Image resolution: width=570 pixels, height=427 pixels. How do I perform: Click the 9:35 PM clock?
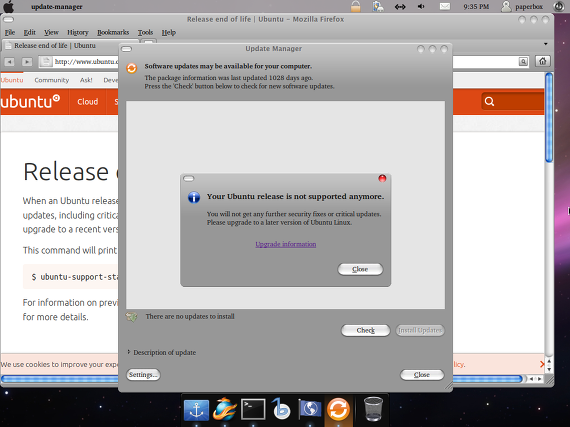[x=476, y=7]
